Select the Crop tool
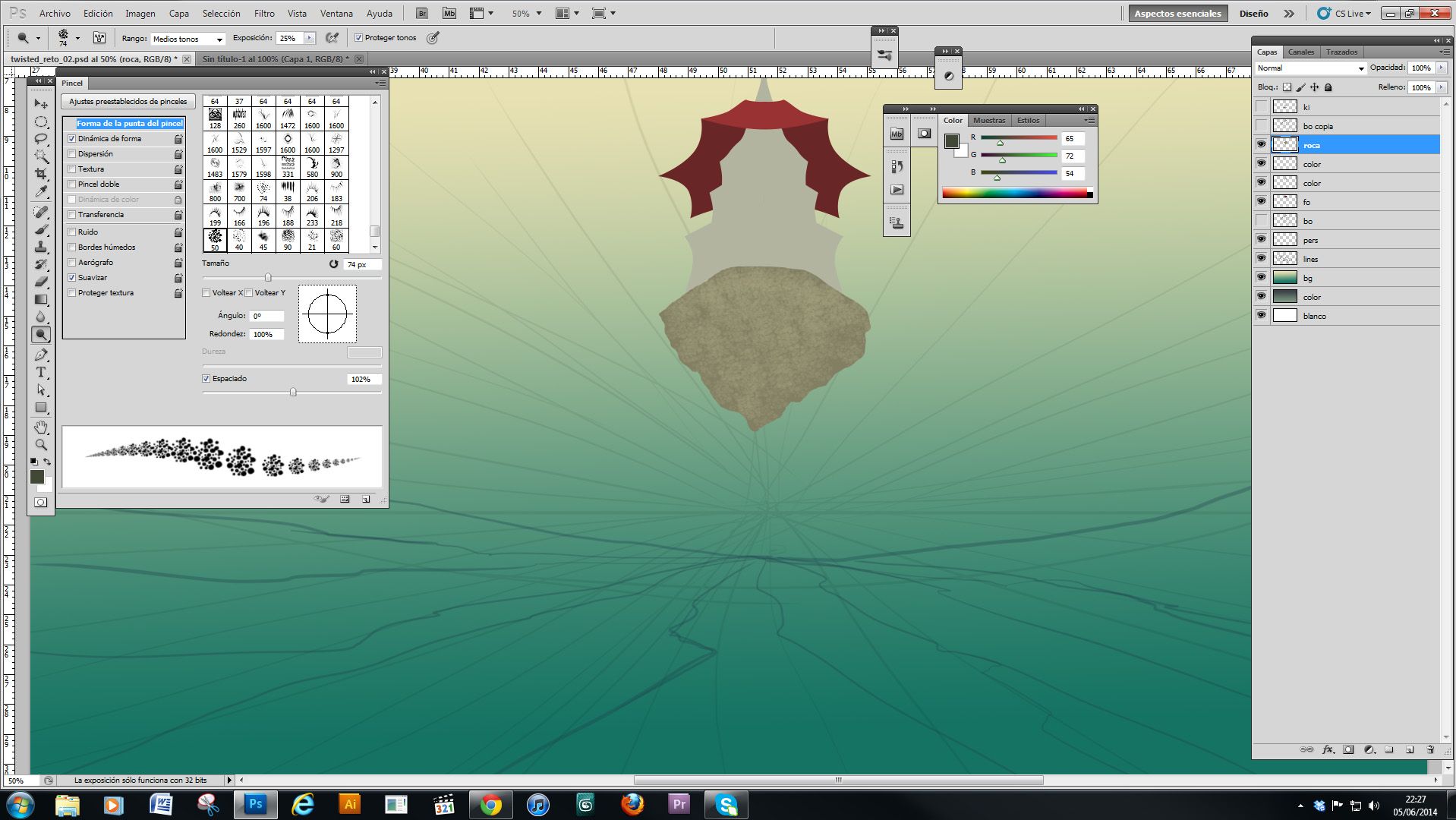Viewport: 1456px width, 820px height. pos(41,174)
